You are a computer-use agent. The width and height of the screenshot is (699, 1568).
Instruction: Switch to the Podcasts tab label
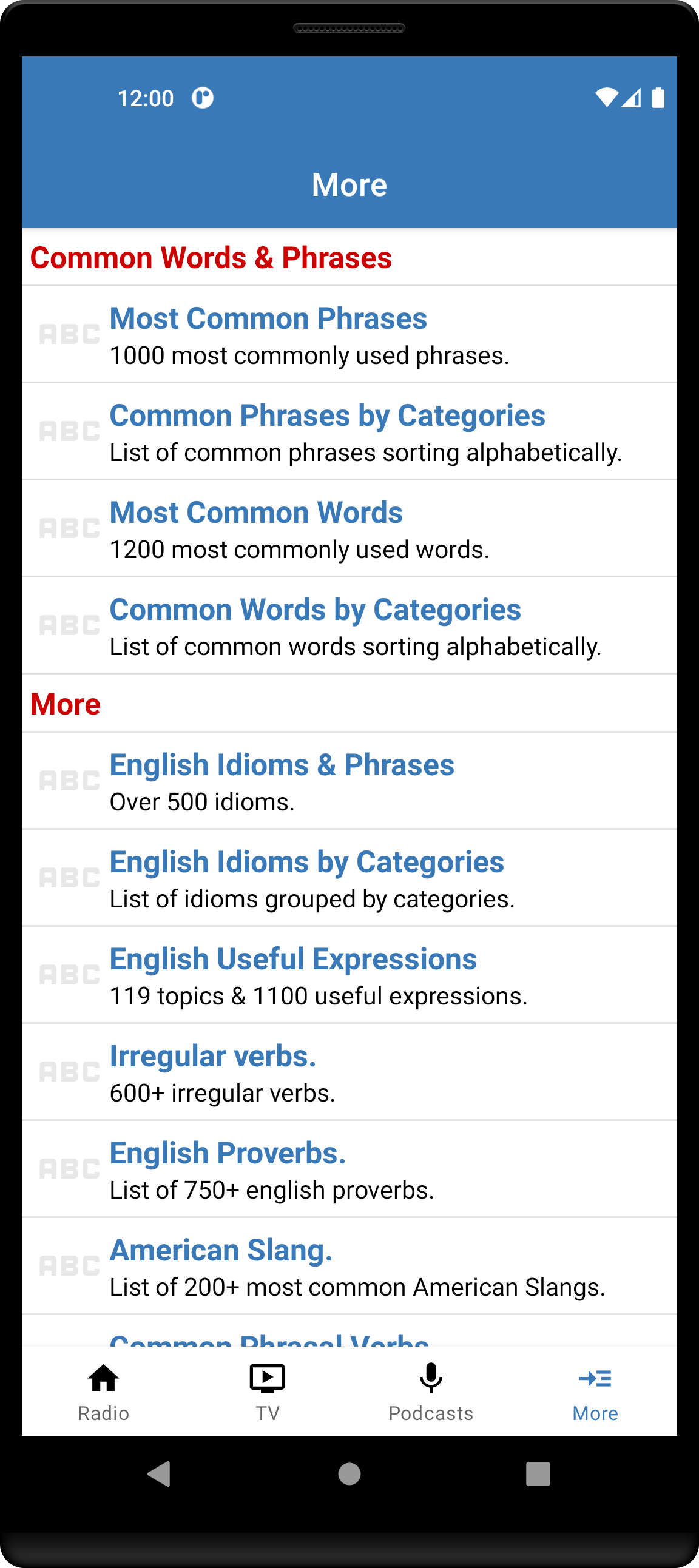coord(431,1413)
